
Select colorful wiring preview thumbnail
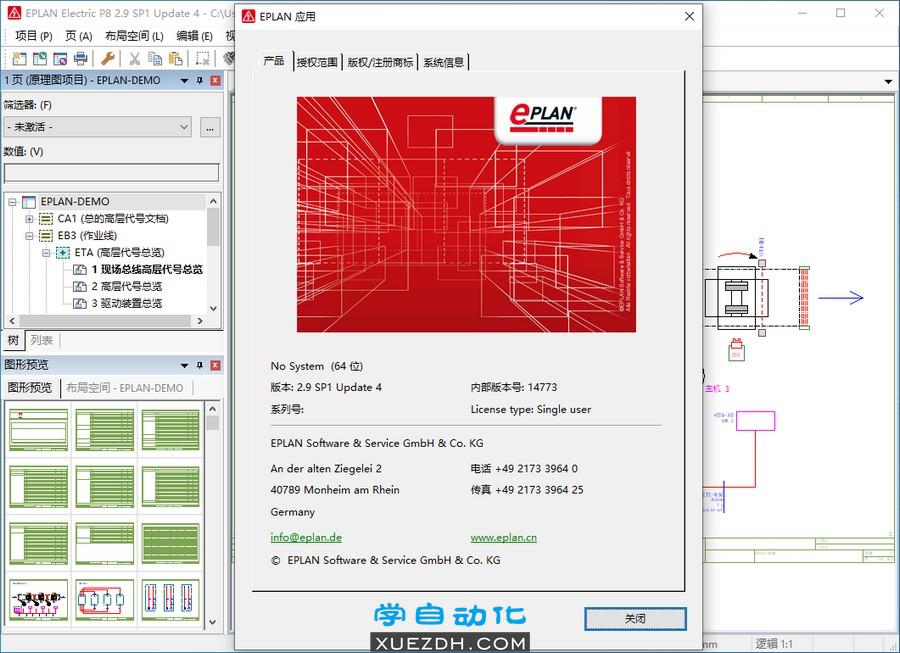tap(38, 600)
